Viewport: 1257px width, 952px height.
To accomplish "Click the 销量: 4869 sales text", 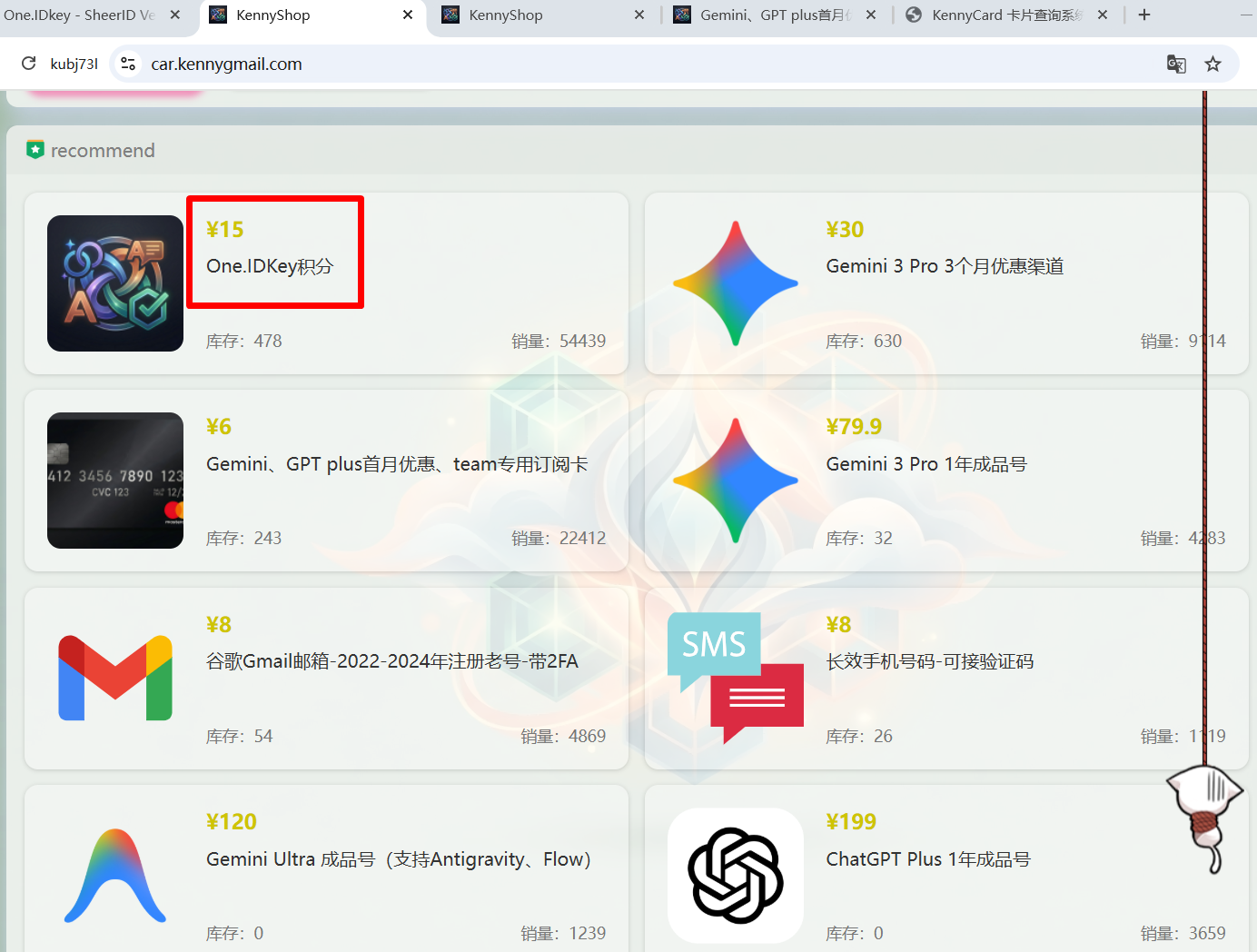I will pos(563,737).
